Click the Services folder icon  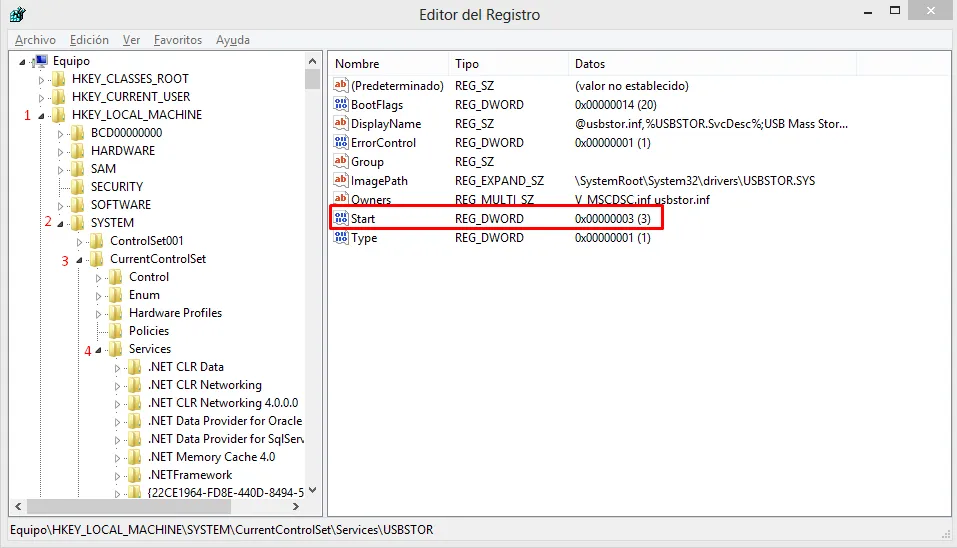coord(116,349)
